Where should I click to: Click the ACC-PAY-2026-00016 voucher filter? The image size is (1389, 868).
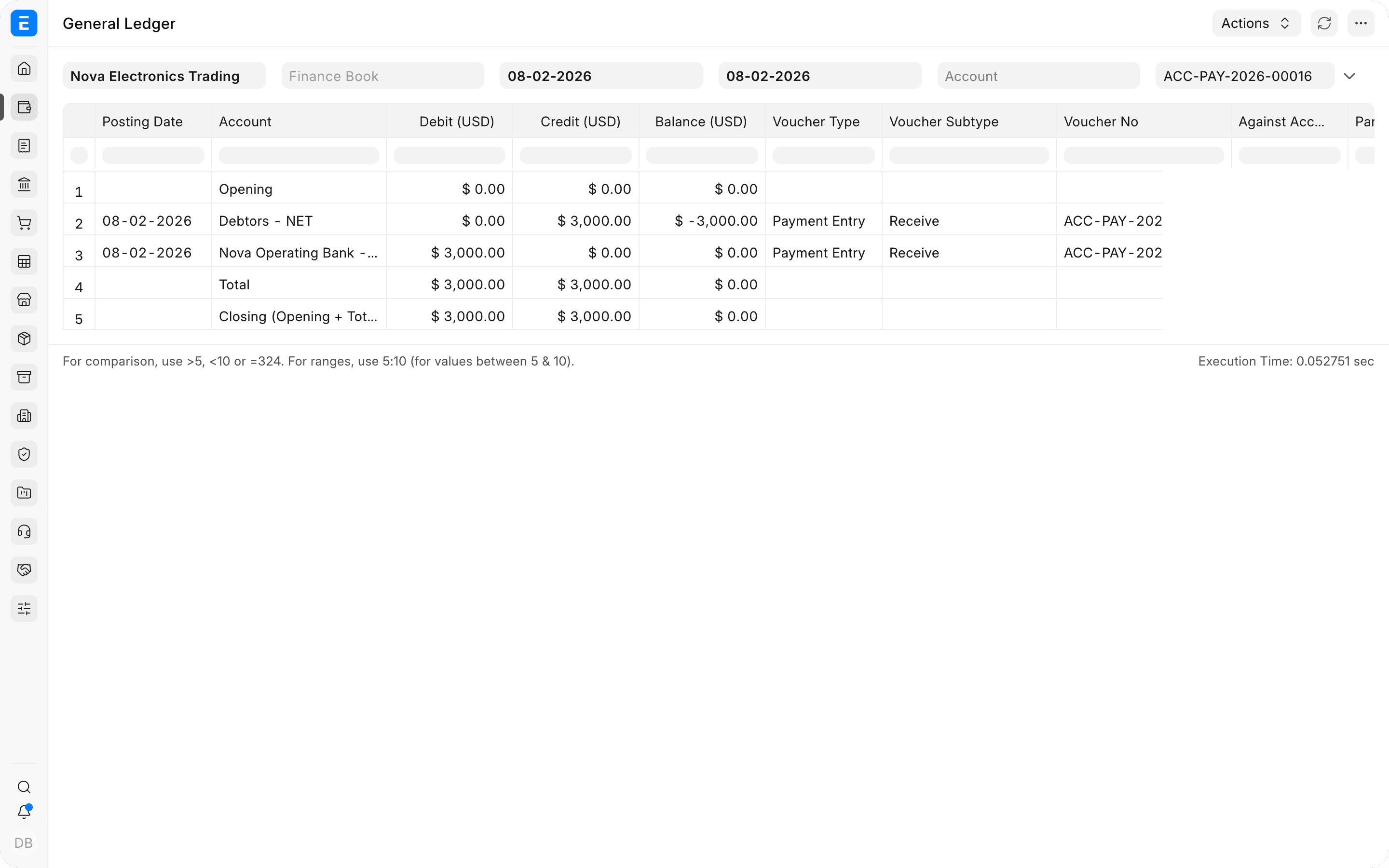point(1244,76)
